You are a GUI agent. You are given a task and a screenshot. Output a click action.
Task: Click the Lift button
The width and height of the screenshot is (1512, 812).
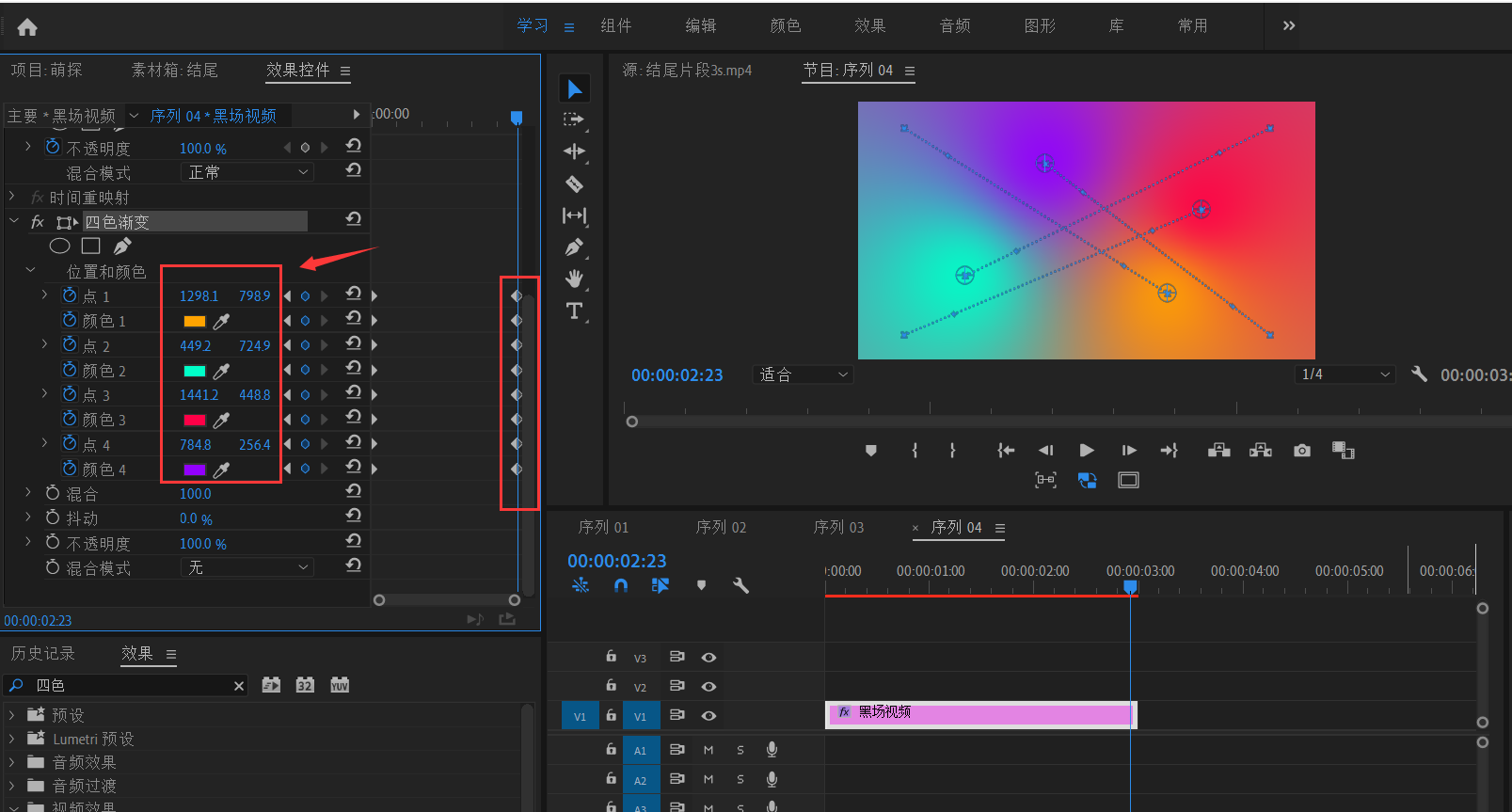tap(1219, 451)
